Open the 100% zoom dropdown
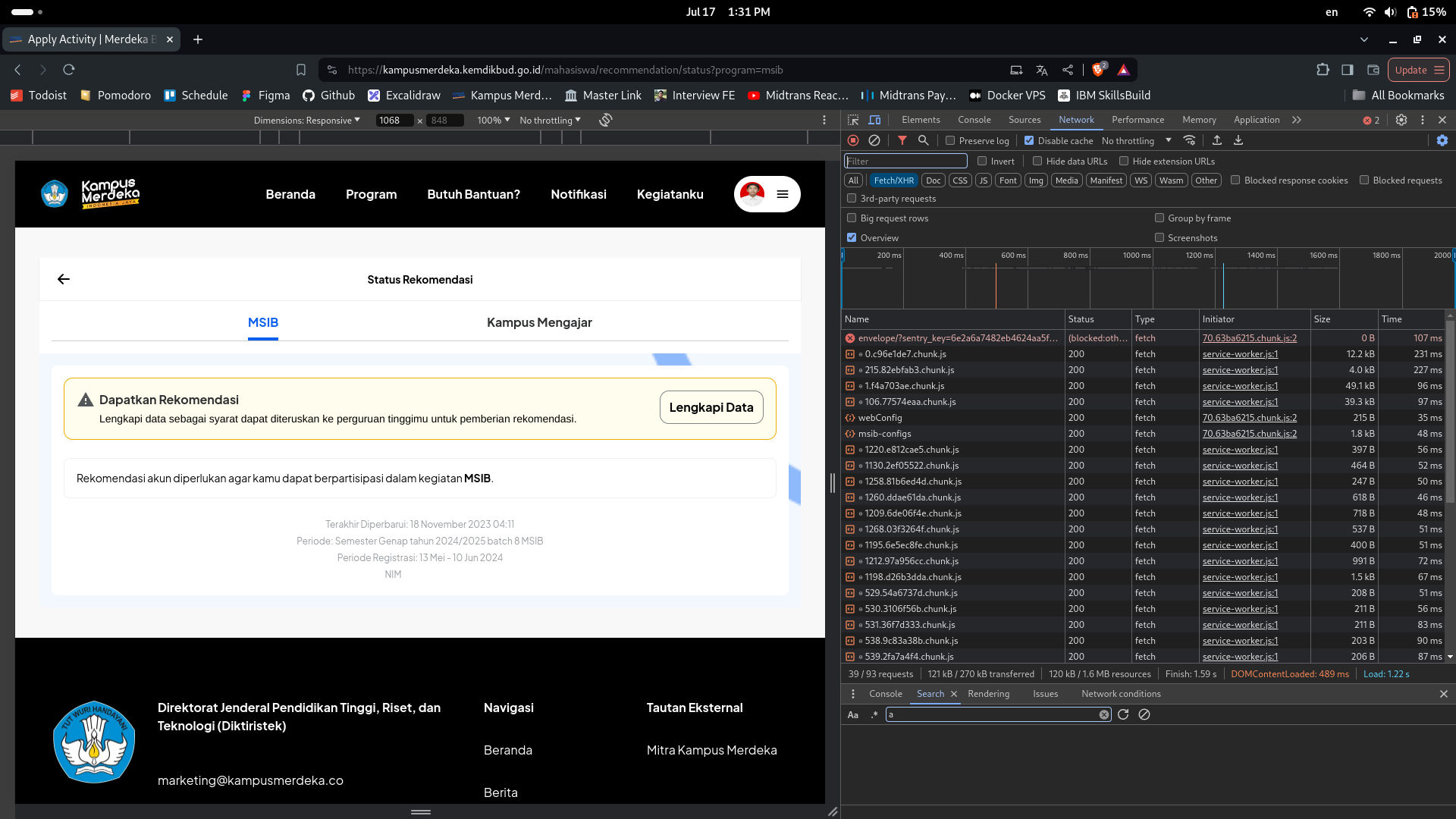The image size is (1456, 819). [494, 120]
